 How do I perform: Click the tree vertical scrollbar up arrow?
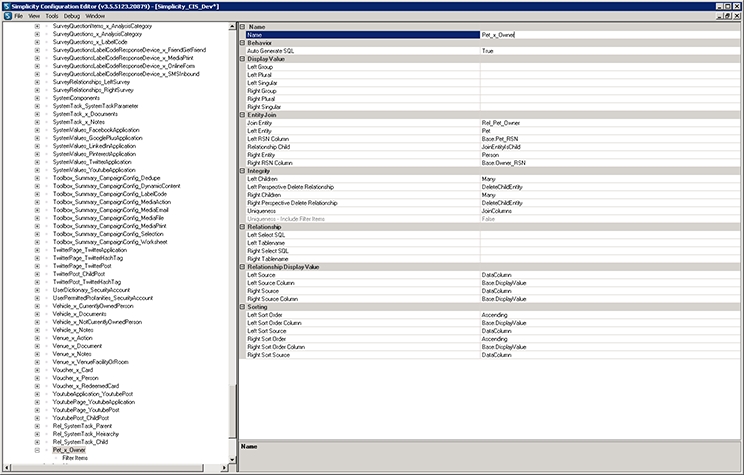pyautogui.click(x=232, y=27)
